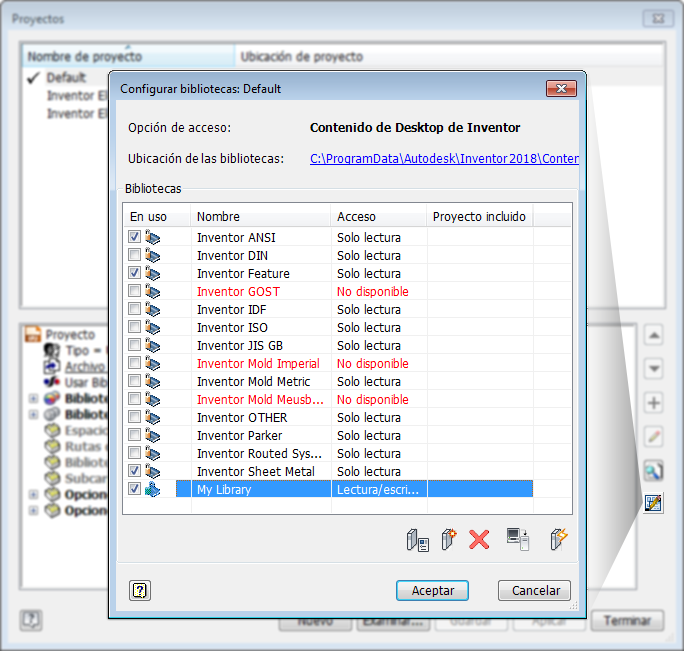Expand the first Opcion node in the Proyectos tree
Image resolution: width=684 pixels, height=651 pixels.
click(33, 494)
